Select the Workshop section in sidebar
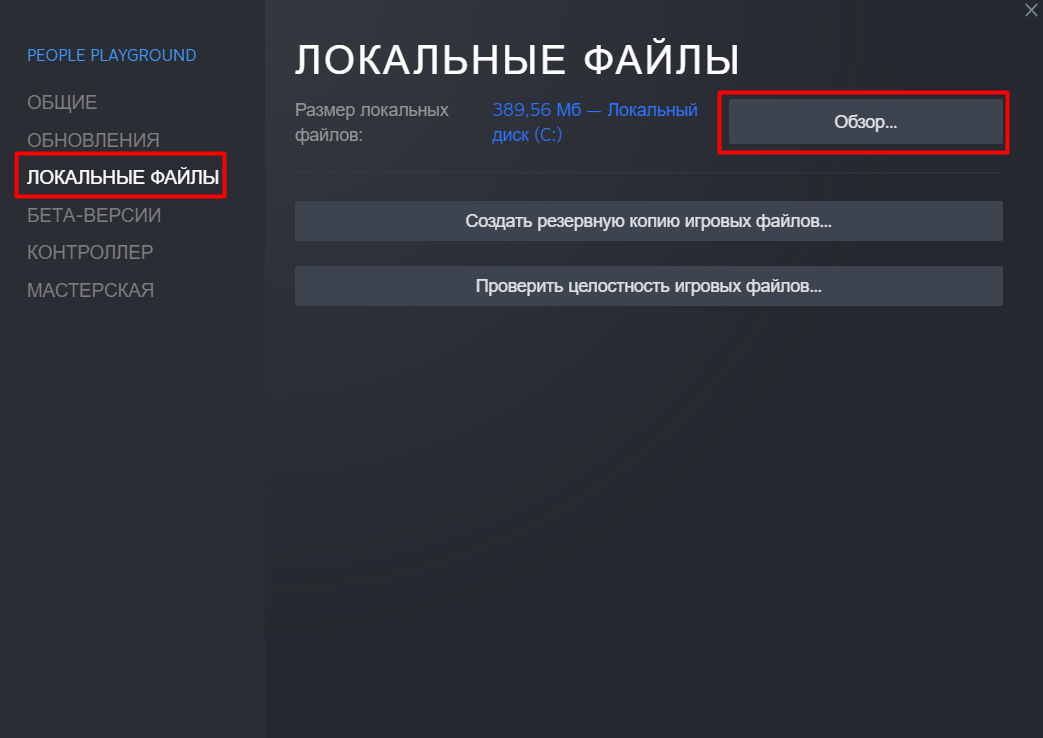This screenshot has width=1043, height=738. click(90, 290)
